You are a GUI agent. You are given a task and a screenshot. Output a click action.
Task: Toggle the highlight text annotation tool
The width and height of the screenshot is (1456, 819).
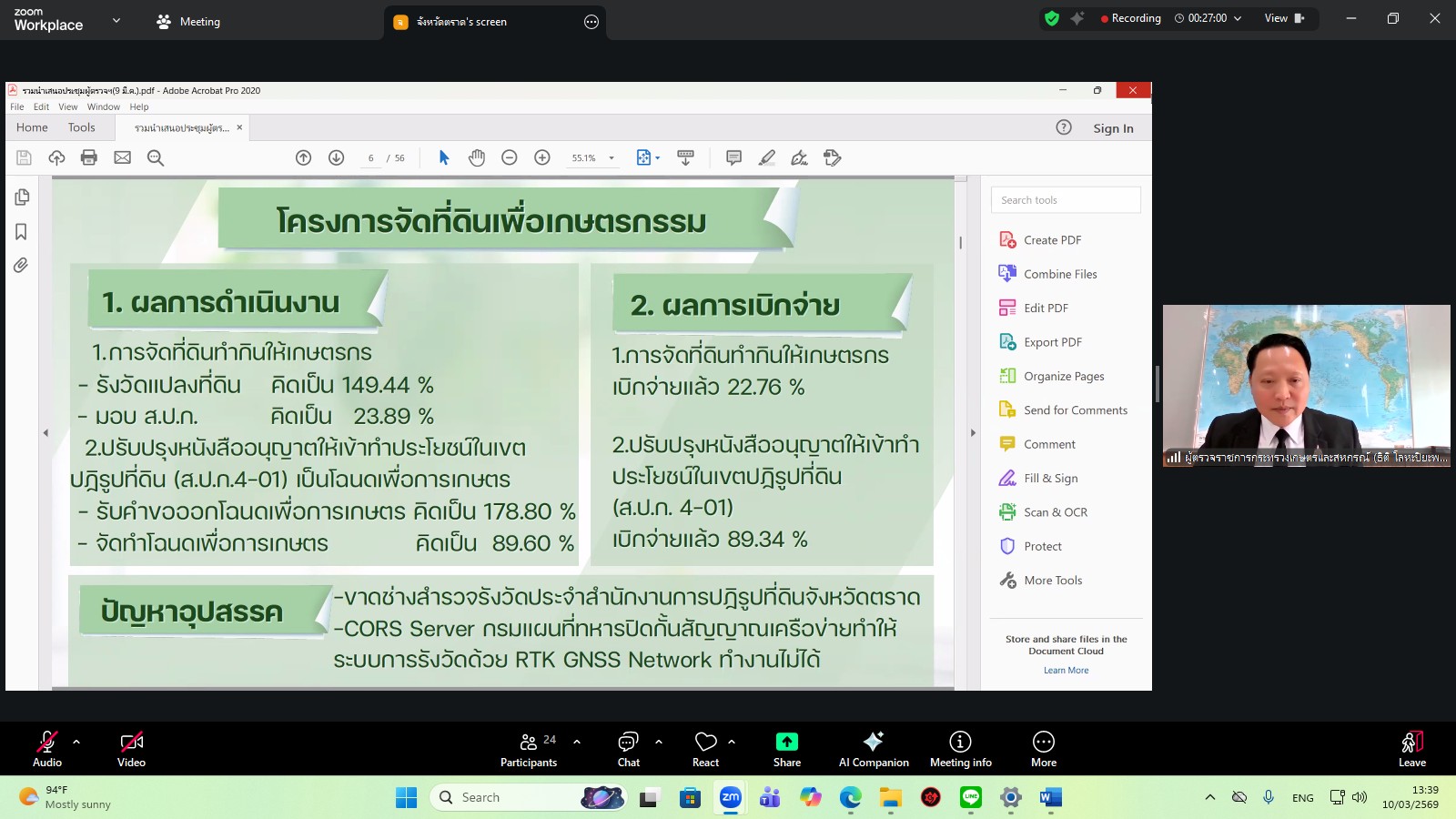(767, 157)
